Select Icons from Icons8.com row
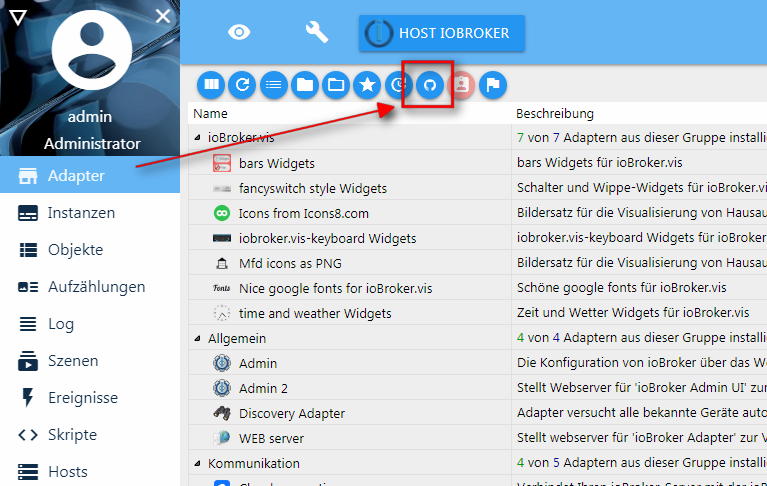767x486 pixels. [477, 213]
